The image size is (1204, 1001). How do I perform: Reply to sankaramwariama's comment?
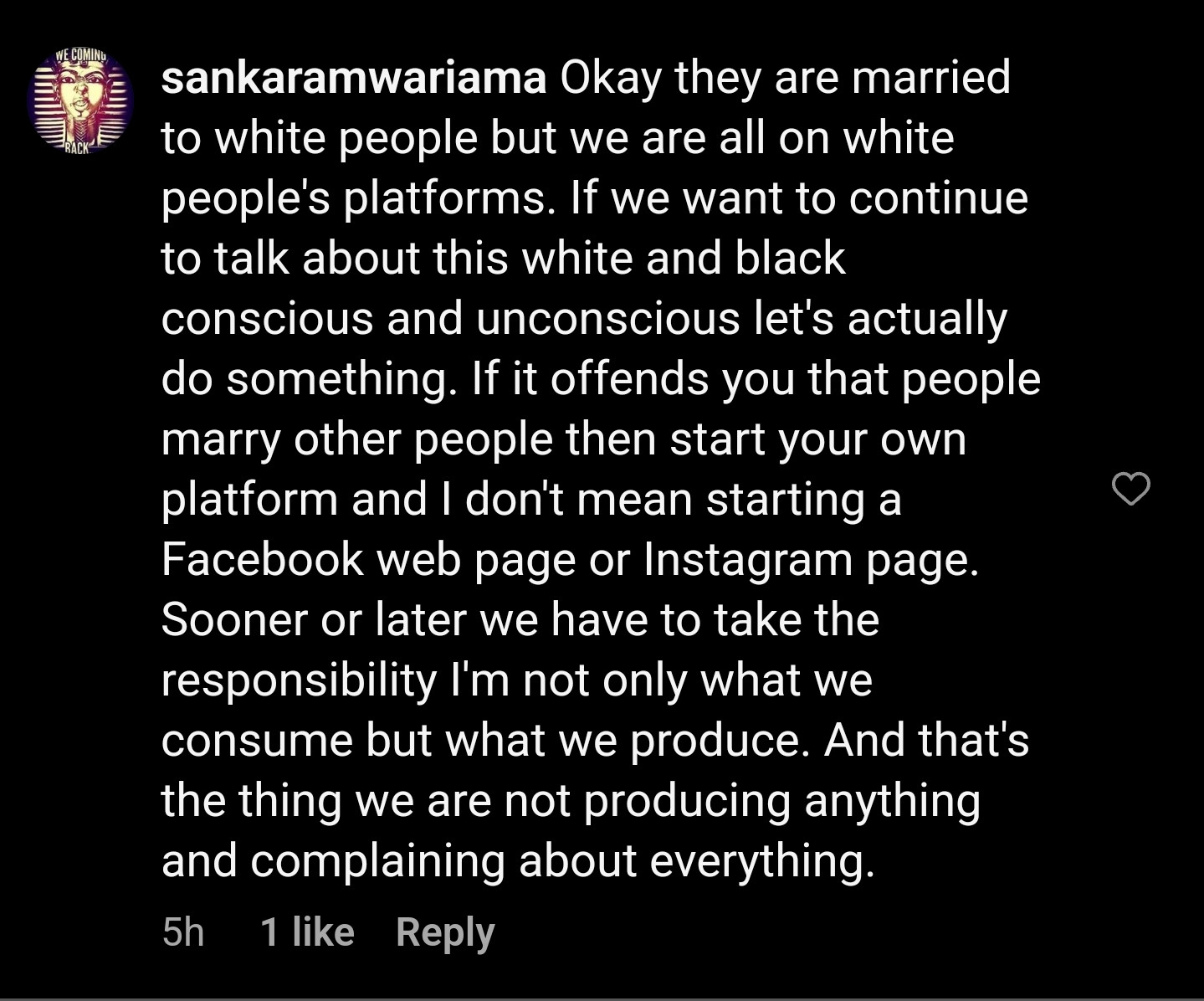(445, 932)
